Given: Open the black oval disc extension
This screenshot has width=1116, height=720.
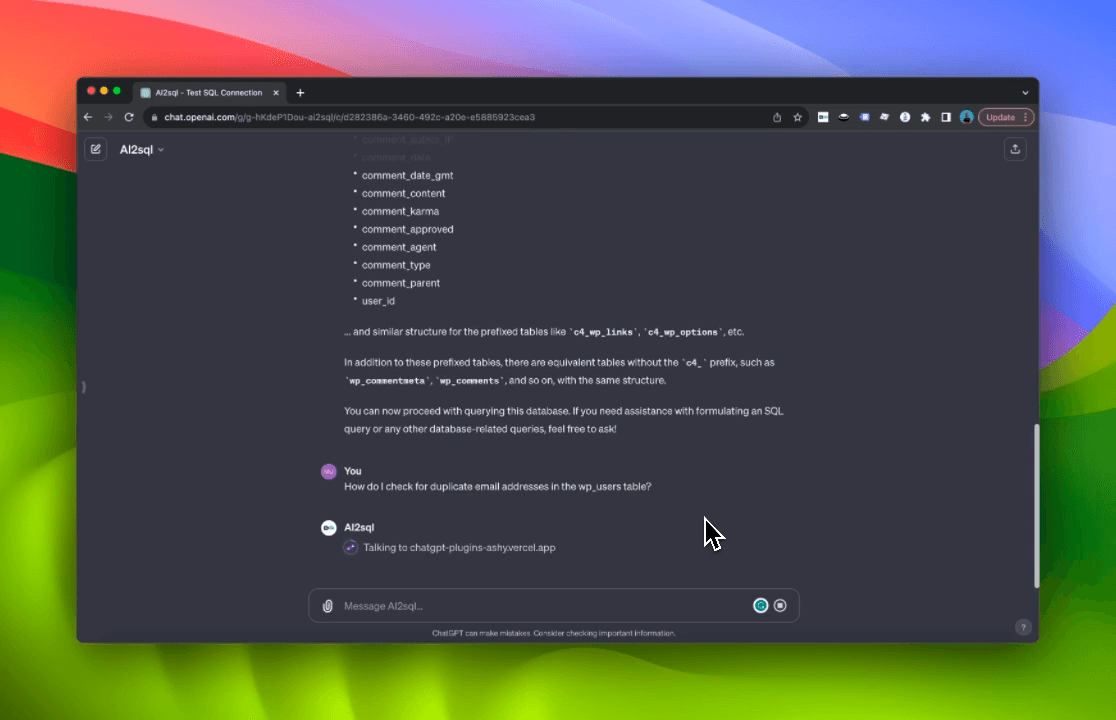Looking at the screenshot, I should point(843,117).
